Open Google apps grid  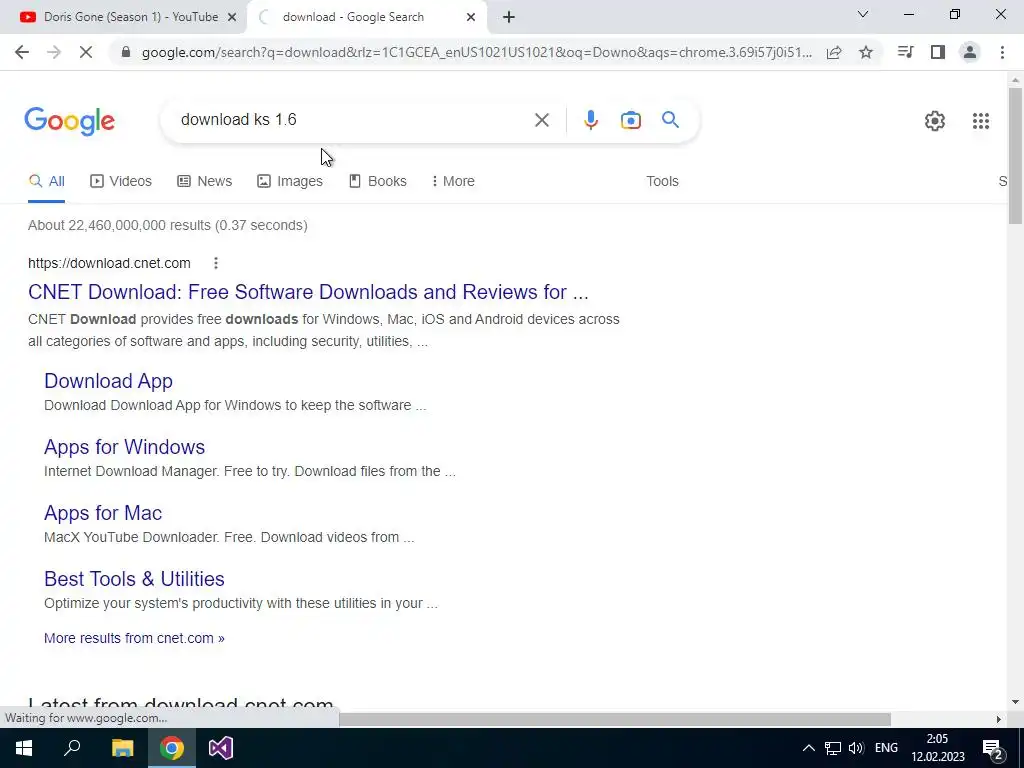pos(980,121)
